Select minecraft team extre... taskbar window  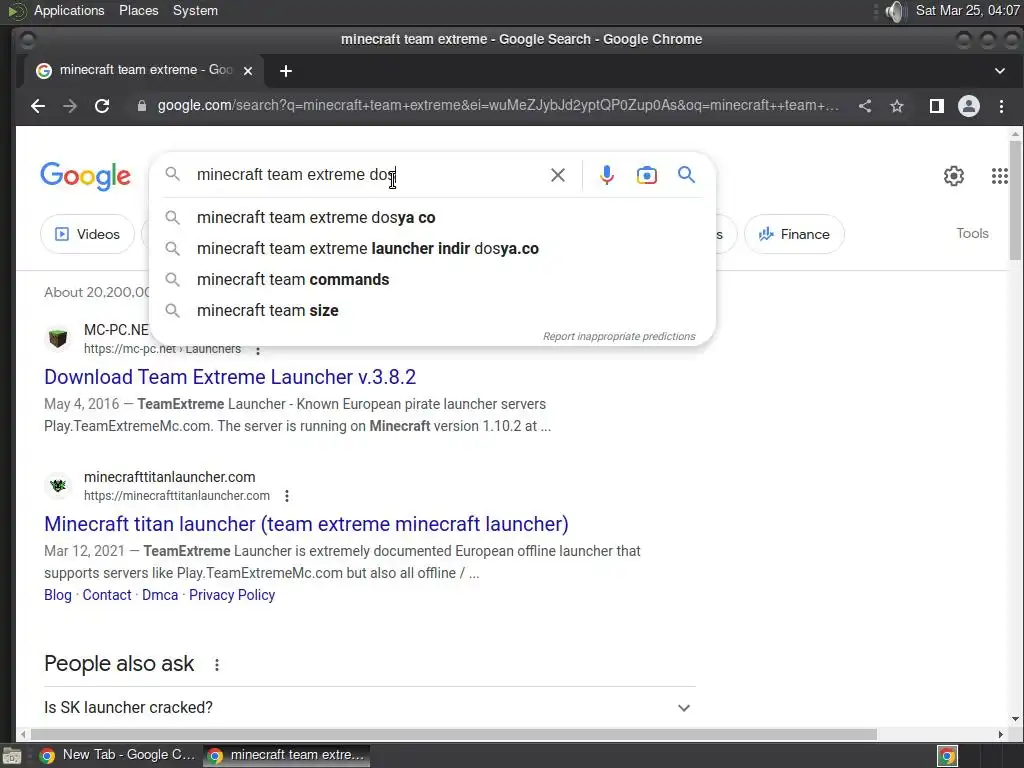pos(286,755)
